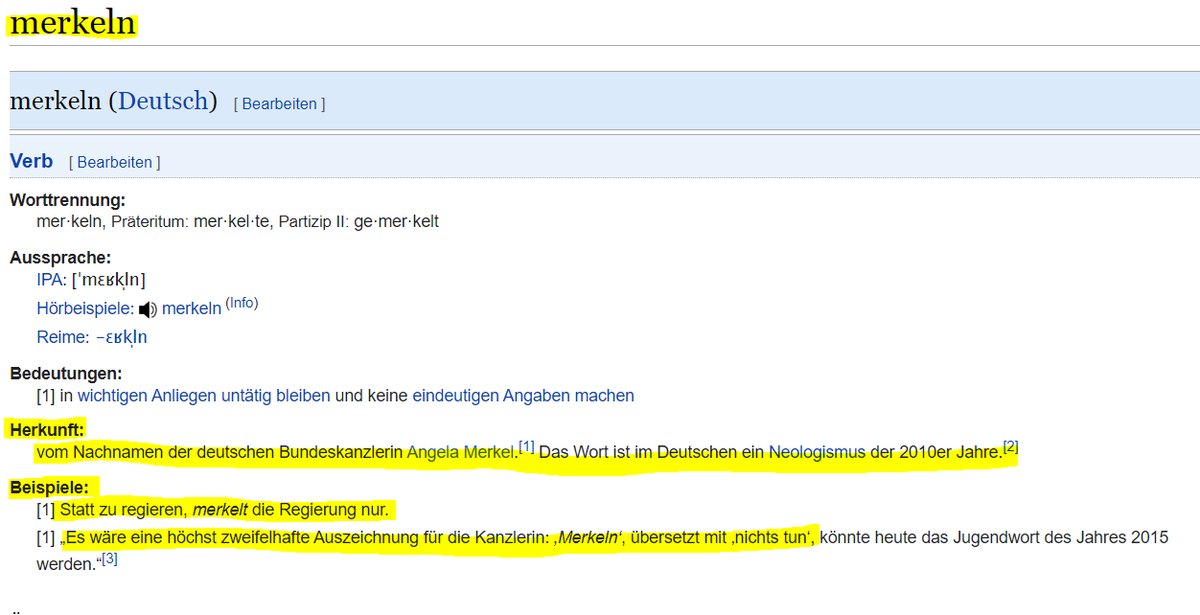Click the Aussprache label
Viewport: 1200px width, 615px height.
point(60,257)
